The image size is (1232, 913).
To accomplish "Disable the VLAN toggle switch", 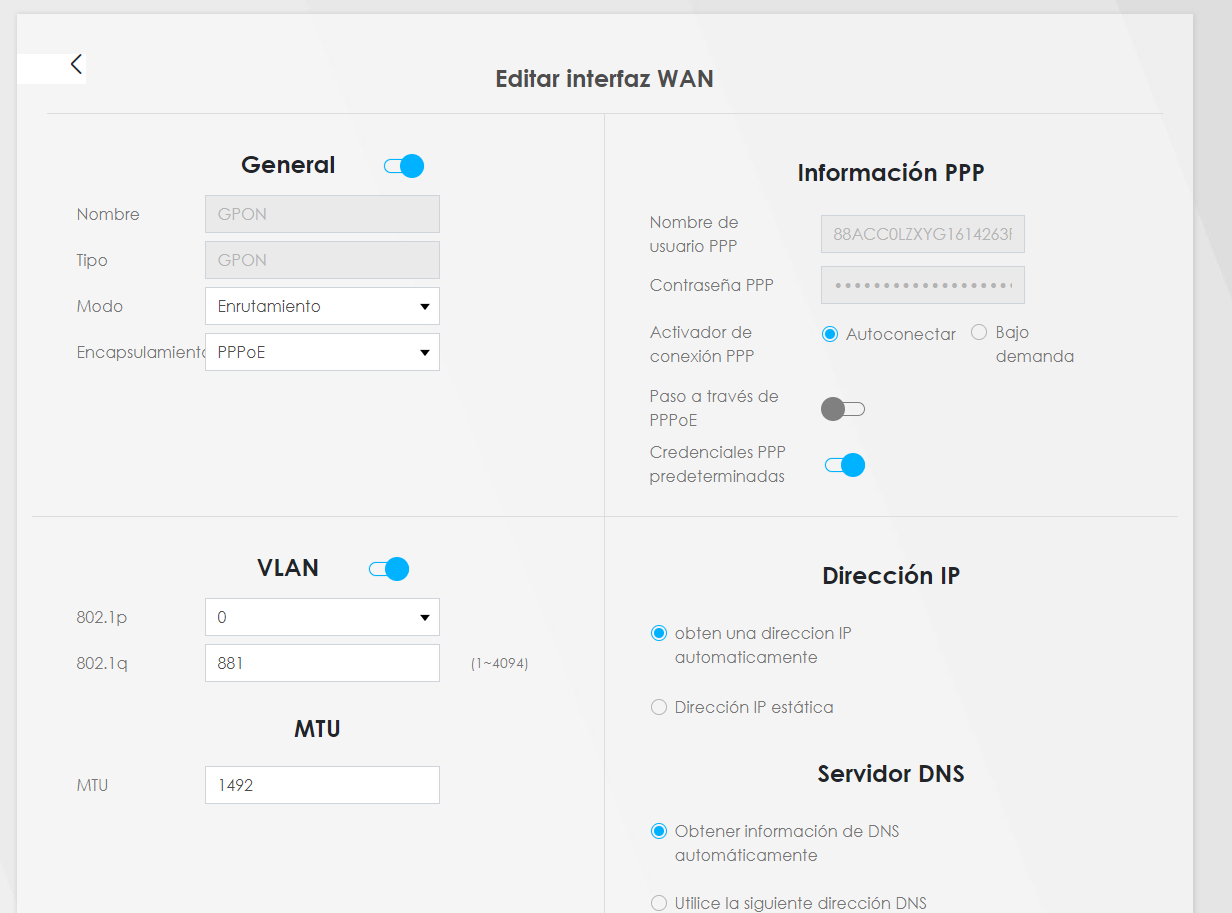I will 389,569.
